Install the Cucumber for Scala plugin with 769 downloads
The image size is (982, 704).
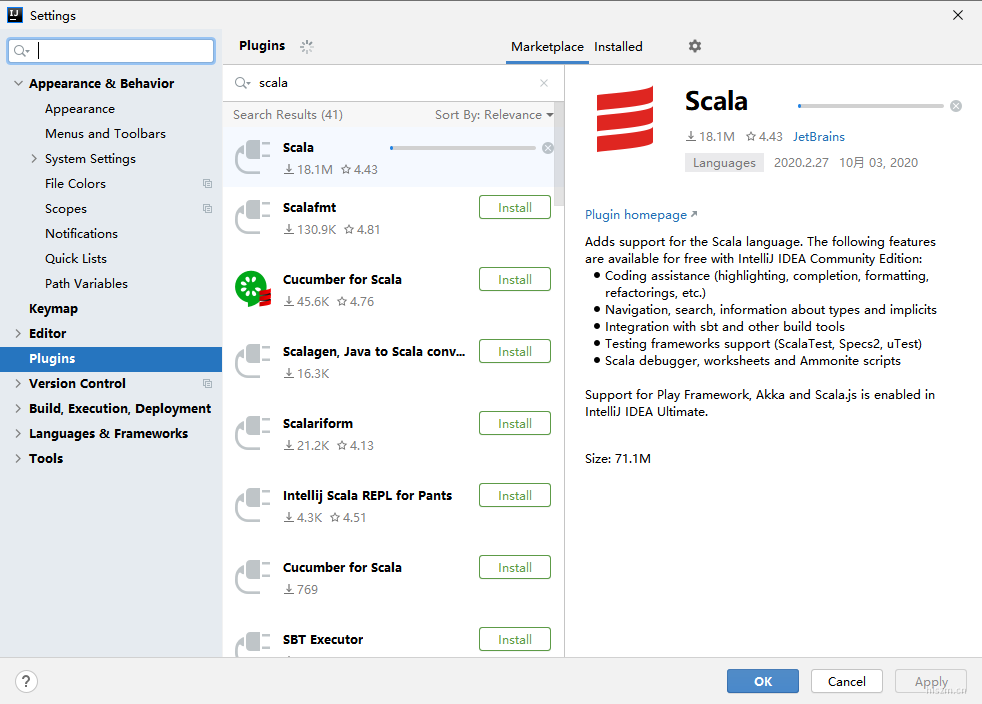click(x=515, y=567)
